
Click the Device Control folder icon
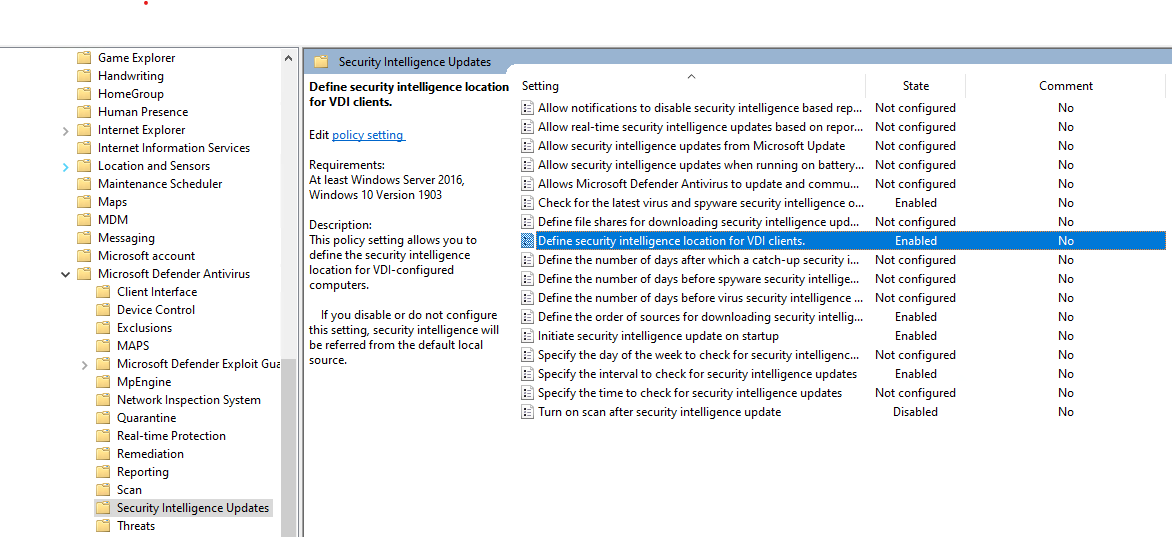(x=103, y=310)
